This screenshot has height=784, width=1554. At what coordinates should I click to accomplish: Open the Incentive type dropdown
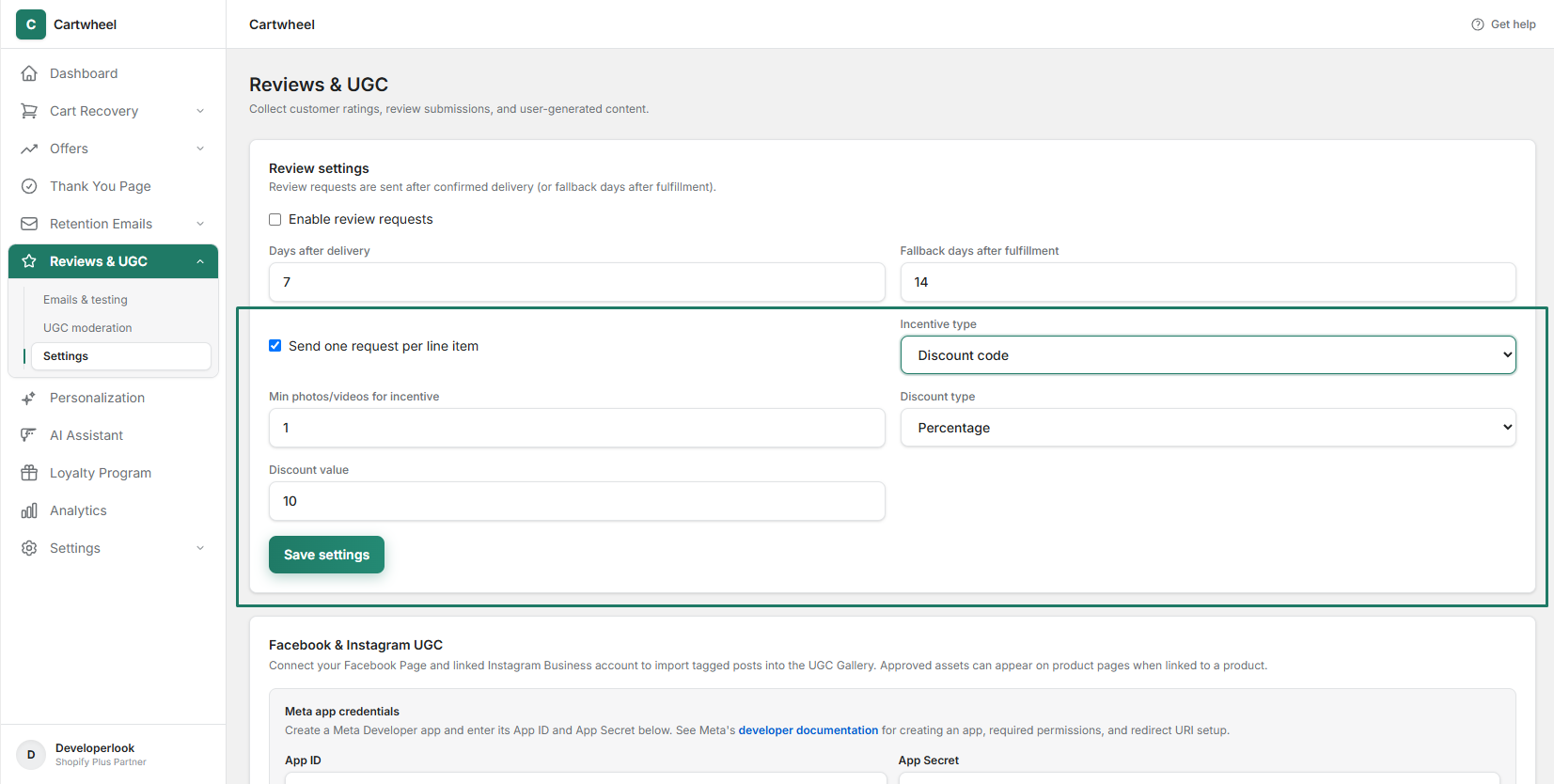[x=1208, y=355]
